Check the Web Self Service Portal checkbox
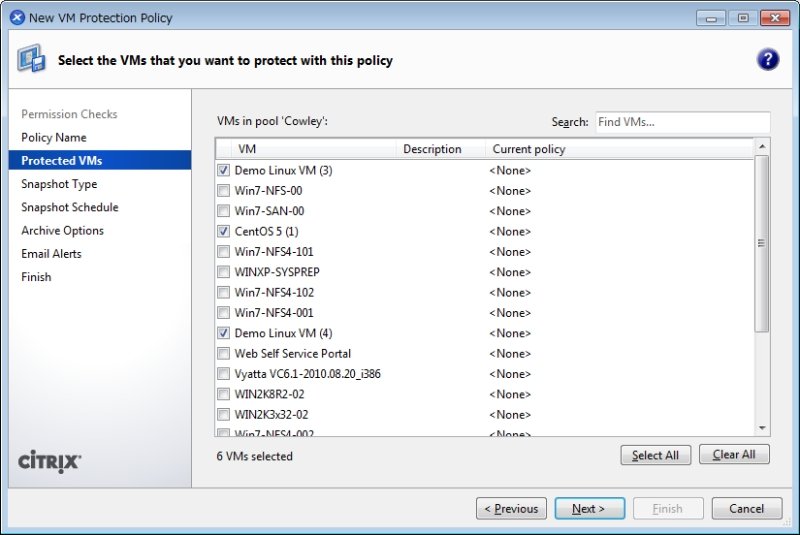Viewport: 800px width, 535px height. click(x=223, y=354)
